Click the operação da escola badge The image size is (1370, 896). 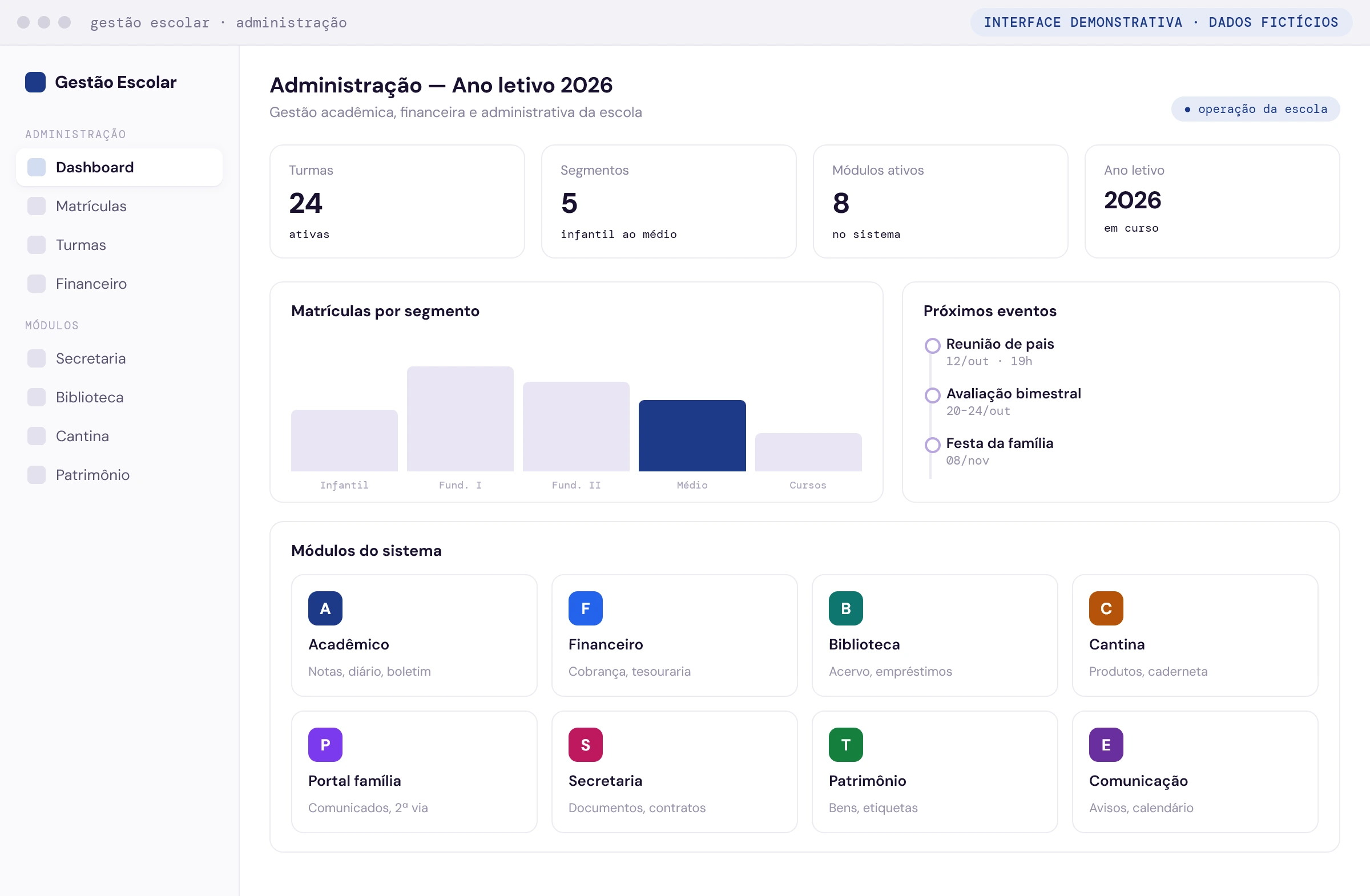click(x=1255, y=110)
